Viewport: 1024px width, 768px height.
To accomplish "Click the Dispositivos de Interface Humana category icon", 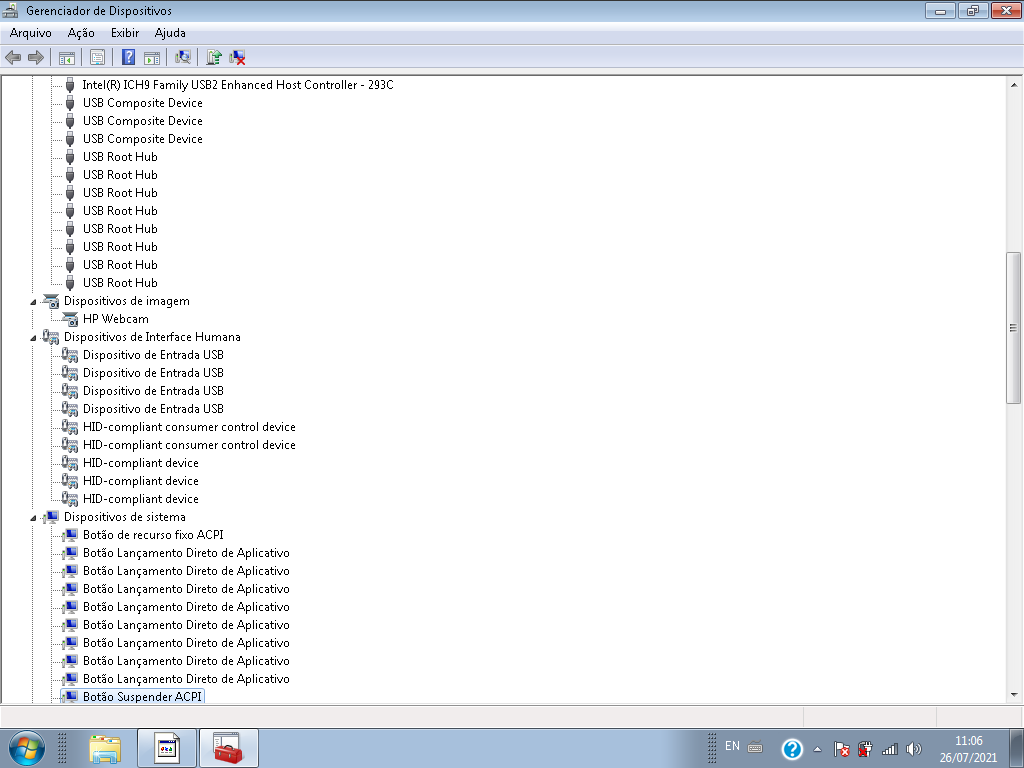I will (50, 337).
